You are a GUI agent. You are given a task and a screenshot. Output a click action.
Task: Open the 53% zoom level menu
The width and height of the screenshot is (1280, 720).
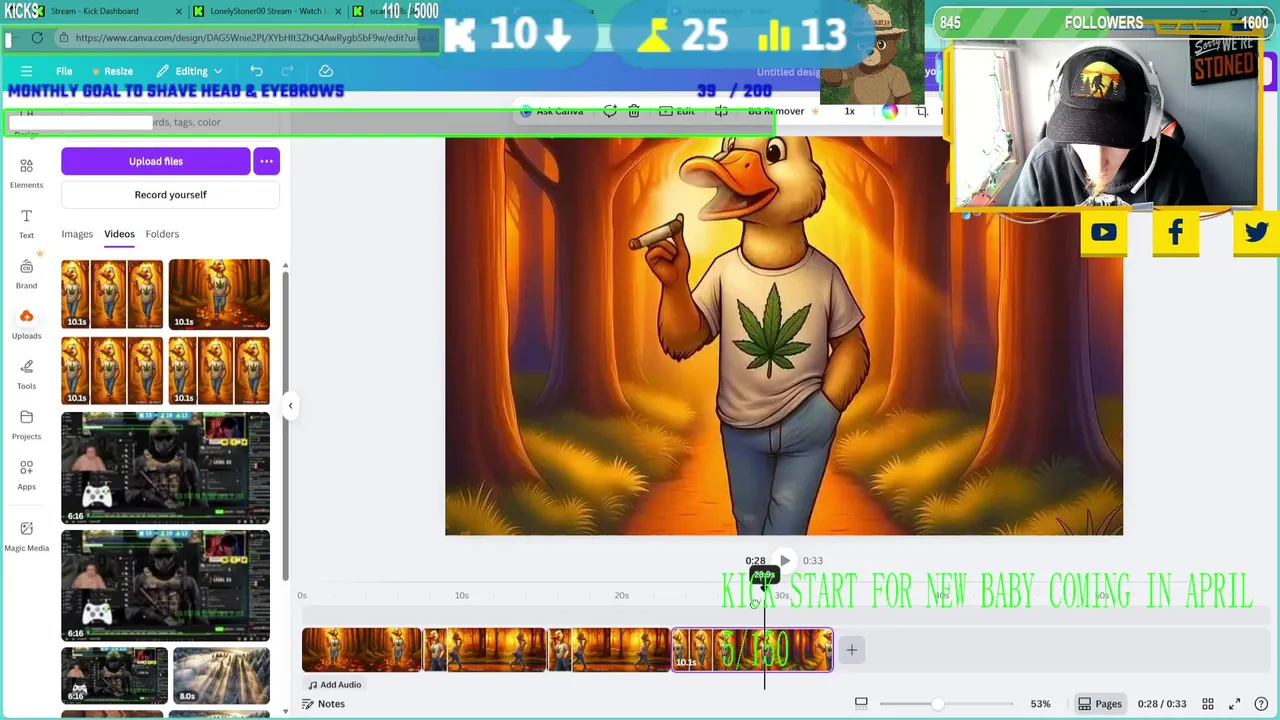(x=1040, y=704)
